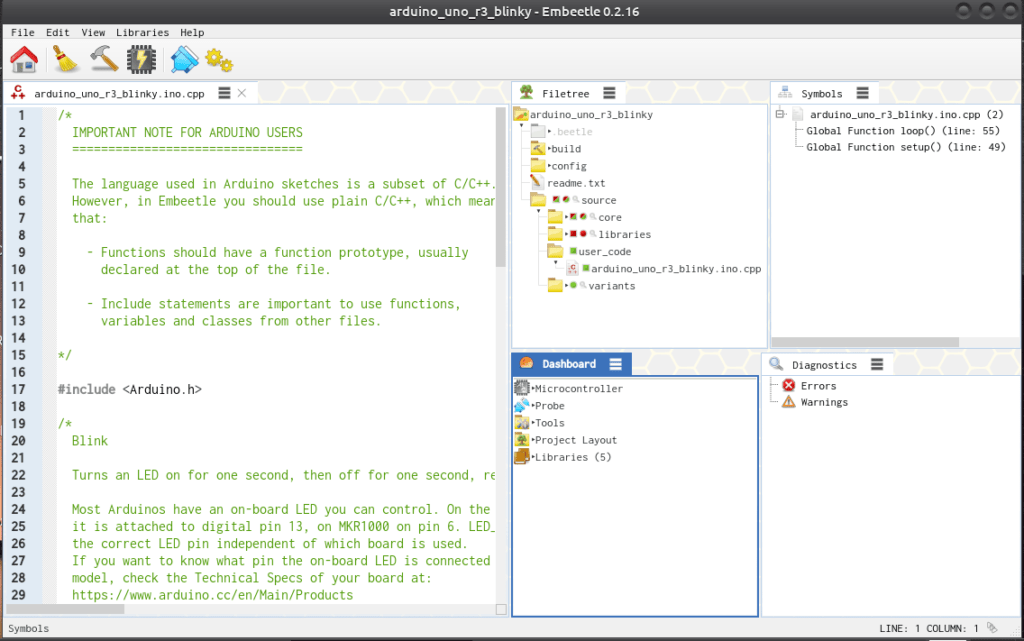The height and width of the screenshot is (641, 1024).
Task: Open the blue probe tool in the toolbar
Action: pyautogui.click(x=184, y=59)
